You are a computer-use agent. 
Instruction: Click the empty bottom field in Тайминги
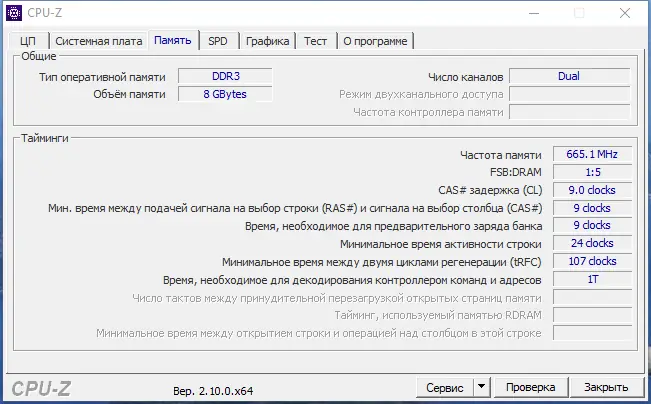click(592, 333)
